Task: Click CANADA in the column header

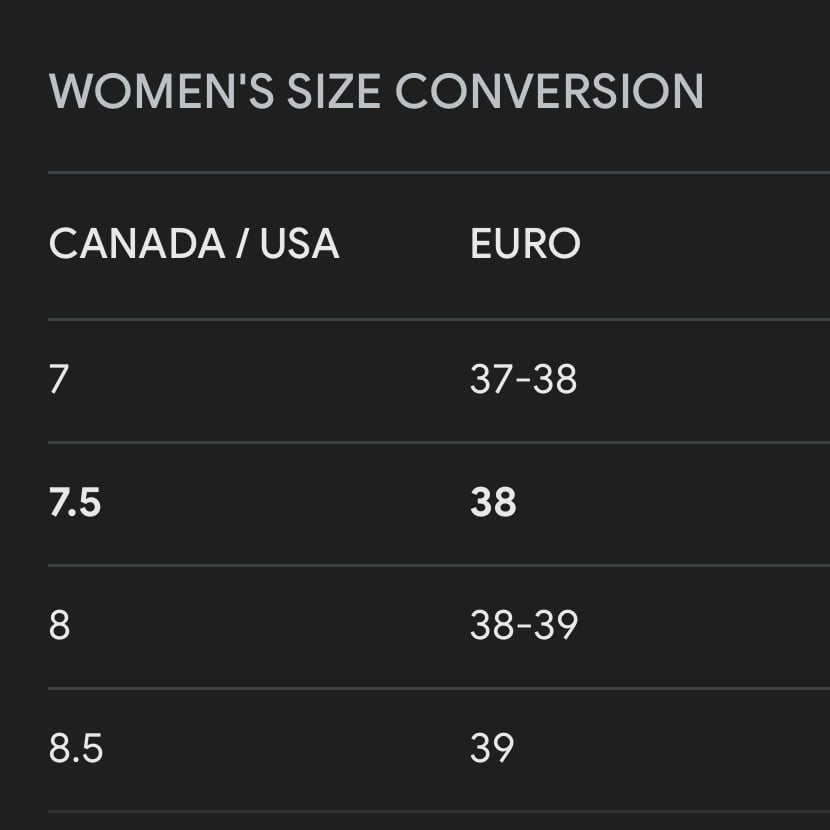Action: pos(137,243)
